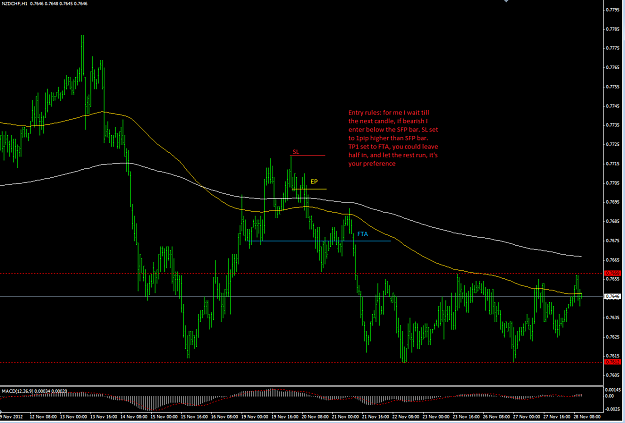Viewport: 625px width, 423px height.
Task: Click the 0.7725 price axis label
Action: [x=613, y=144]
